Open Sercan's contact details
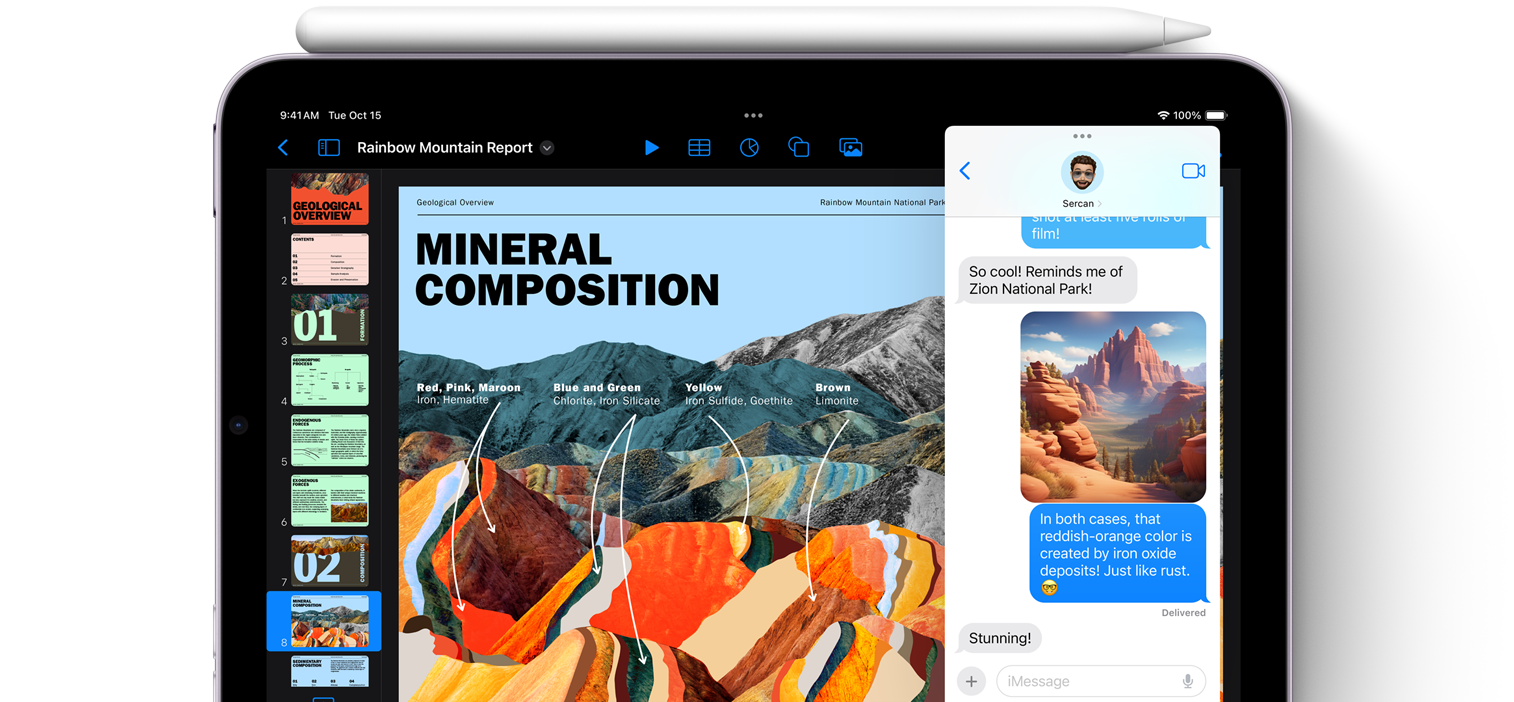The height and width of the screenshot is (702, 1514). [1081, 180]
